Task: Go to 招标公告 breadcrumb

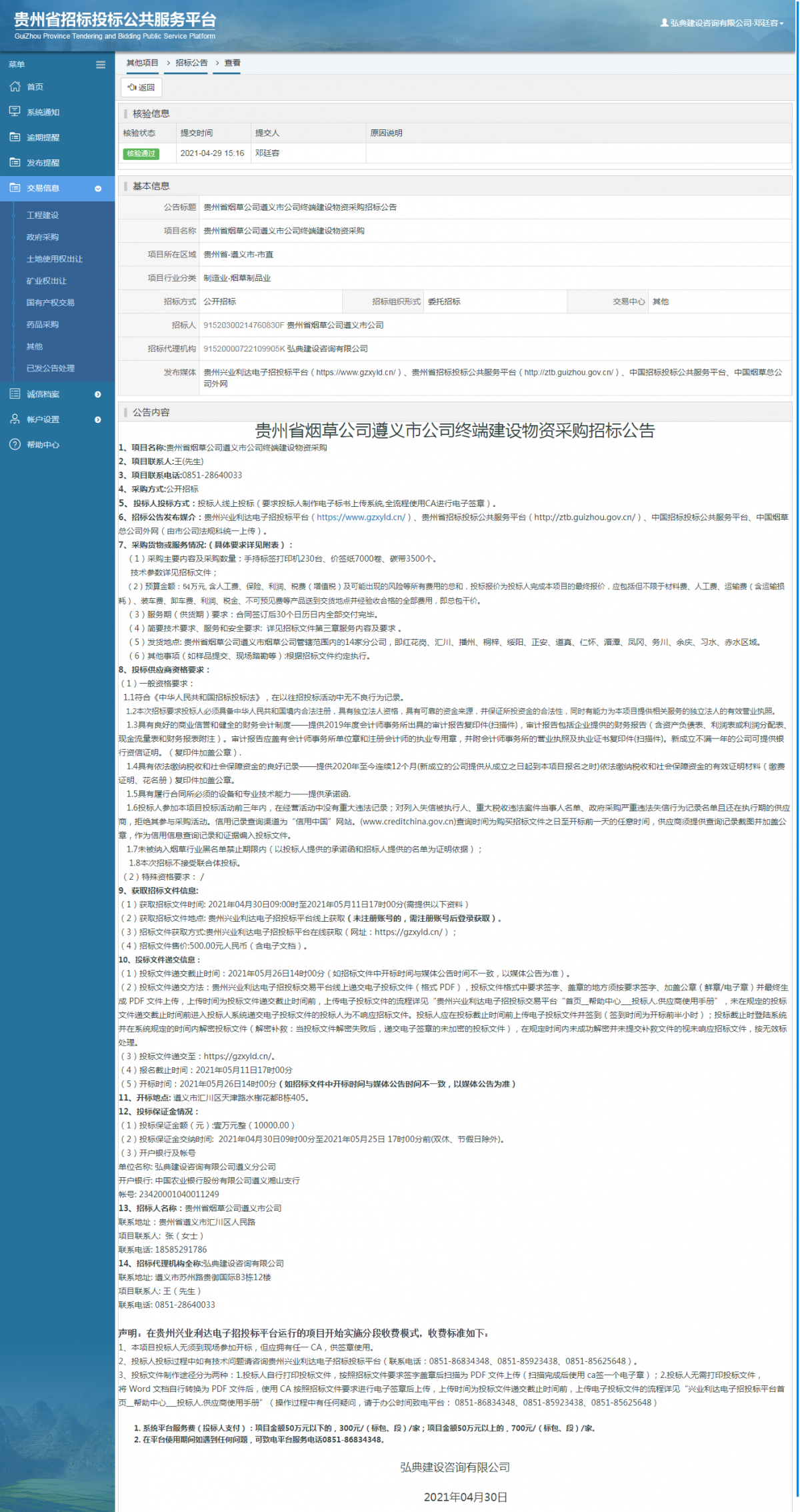Action: (x=192, y=63)
